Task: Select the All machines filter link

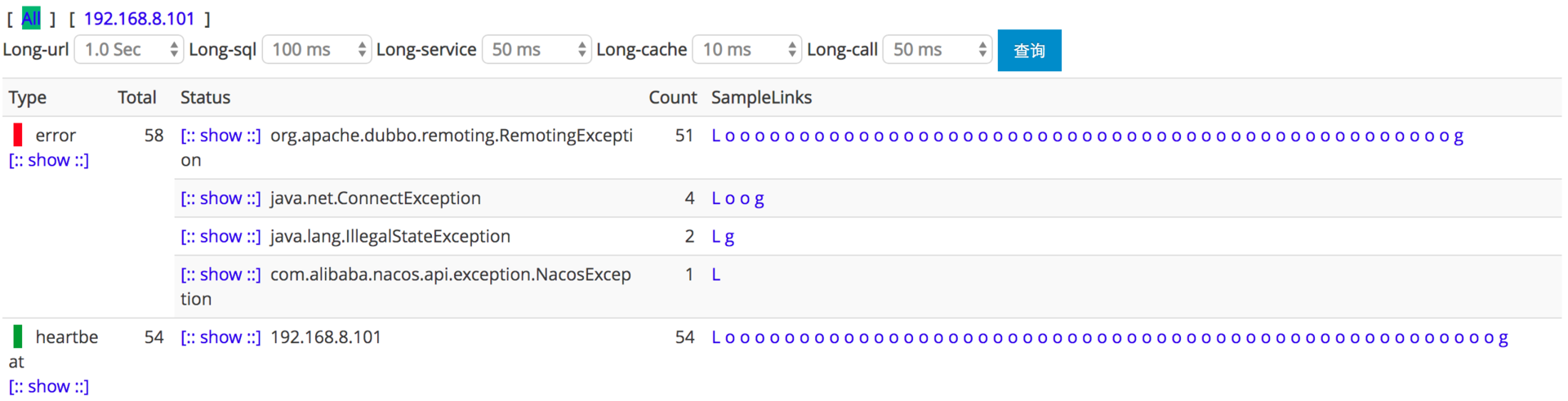Action: tap(30, 18)
